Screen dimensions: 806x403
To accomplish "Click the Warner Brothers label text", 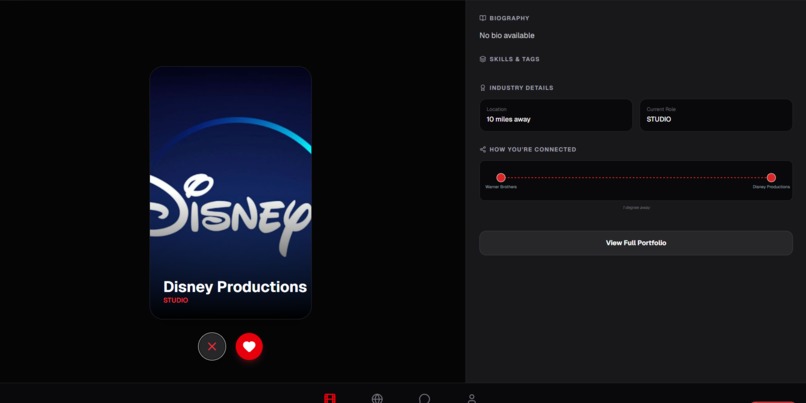I will coord(501,187).
